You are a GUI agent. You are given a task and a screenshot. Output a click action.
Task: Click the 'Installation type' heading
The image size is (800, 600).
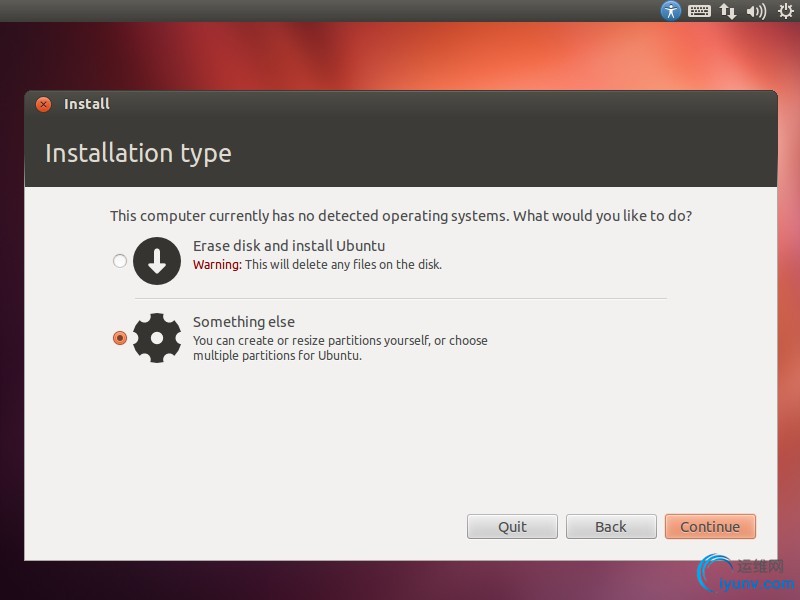[138, 154]
